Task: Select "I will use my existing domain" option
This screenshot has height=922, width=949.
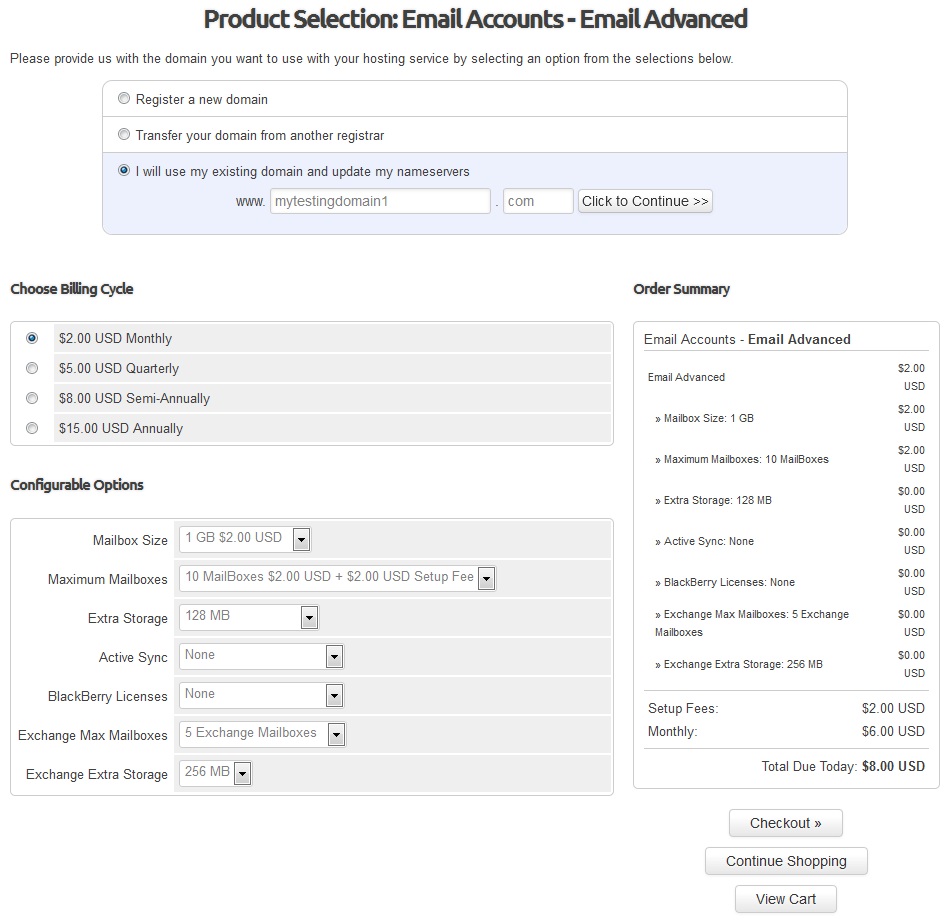Action: [124, 170]
